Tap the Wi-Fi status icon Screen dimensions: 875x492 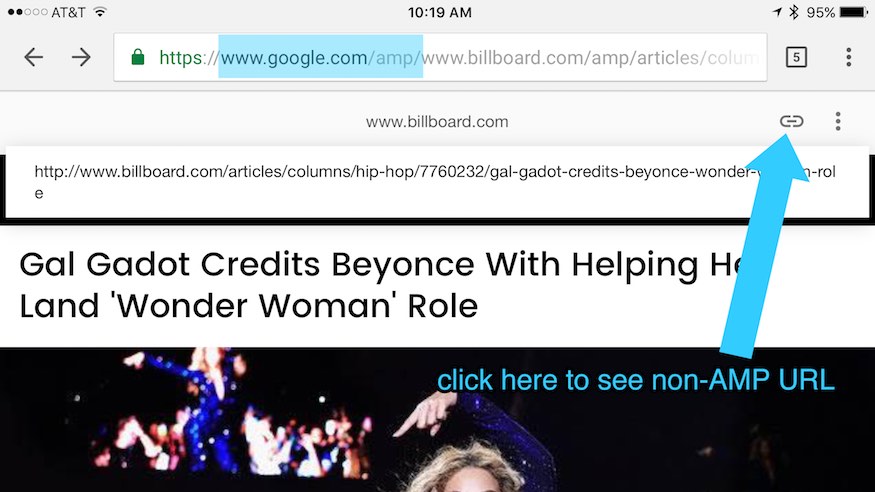100,12
